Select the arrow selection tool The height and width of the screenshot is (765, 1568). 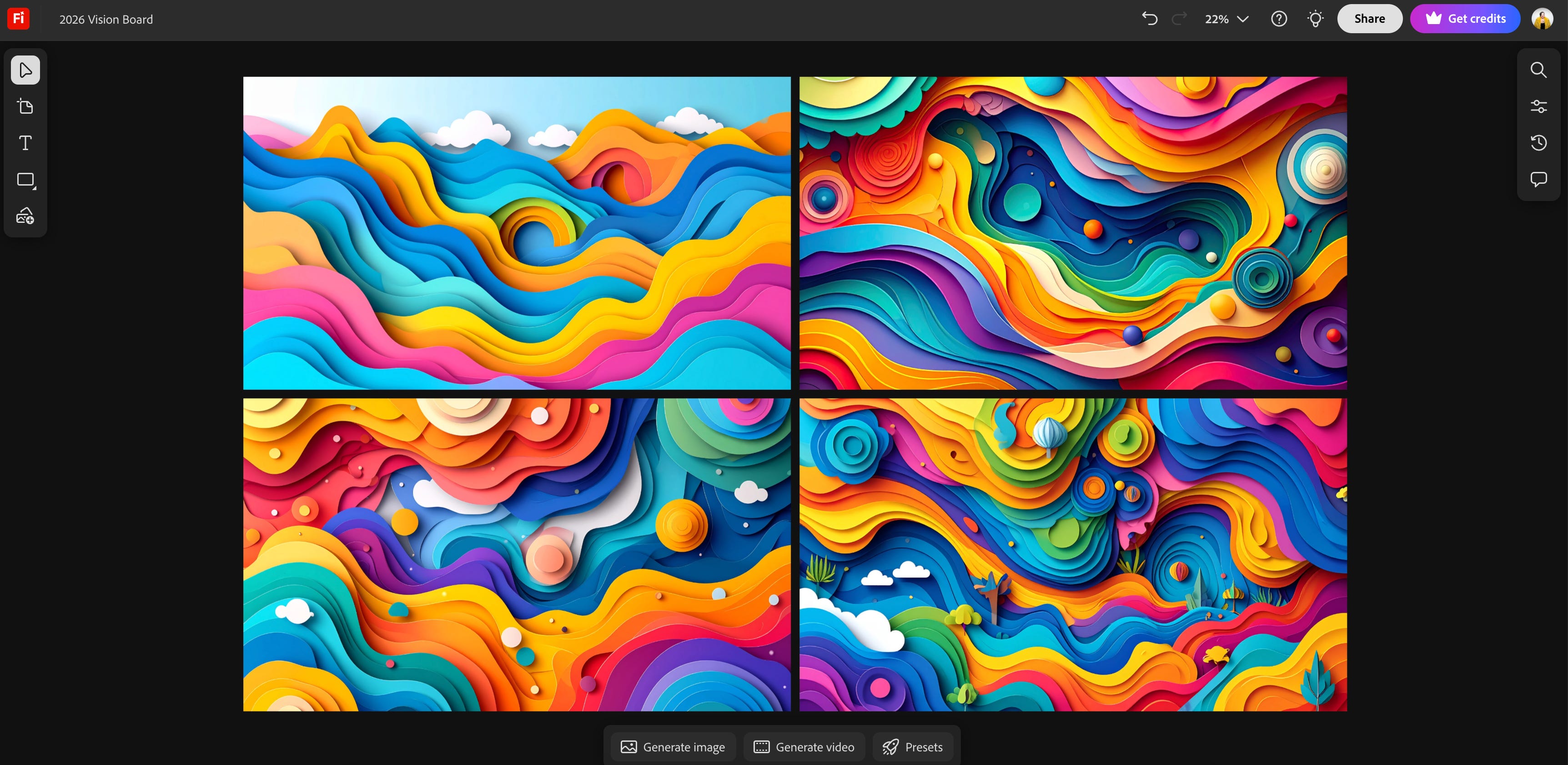click(25, 70)
